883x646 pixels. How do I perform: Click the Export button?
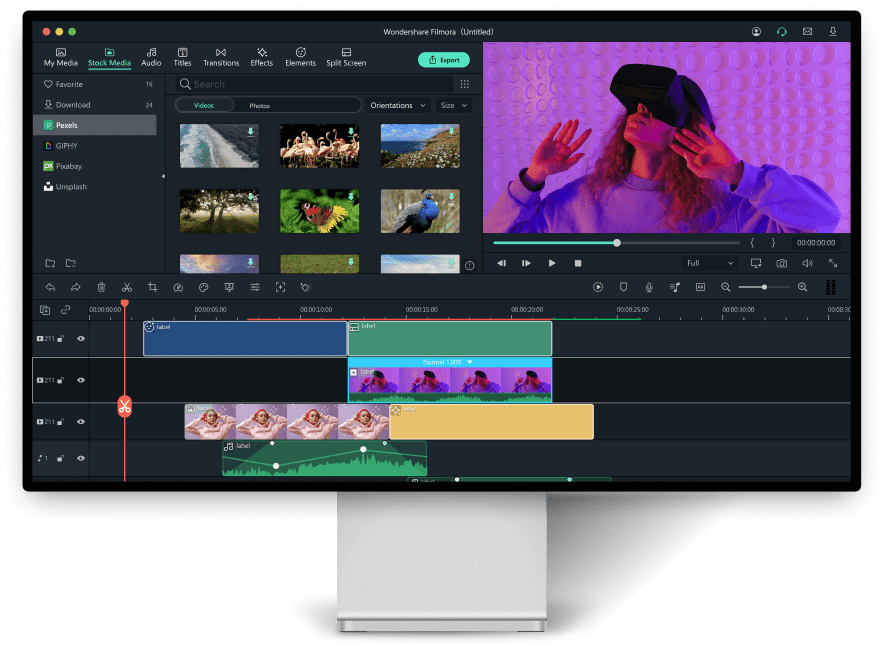point(443,60)
